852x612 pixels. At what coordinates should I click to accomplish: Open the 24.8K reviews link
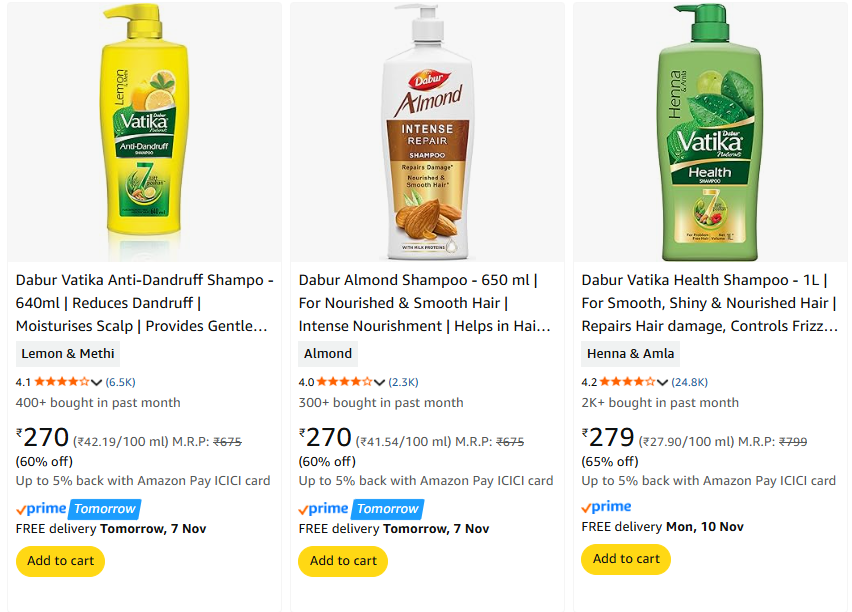[x=690, y=382]
